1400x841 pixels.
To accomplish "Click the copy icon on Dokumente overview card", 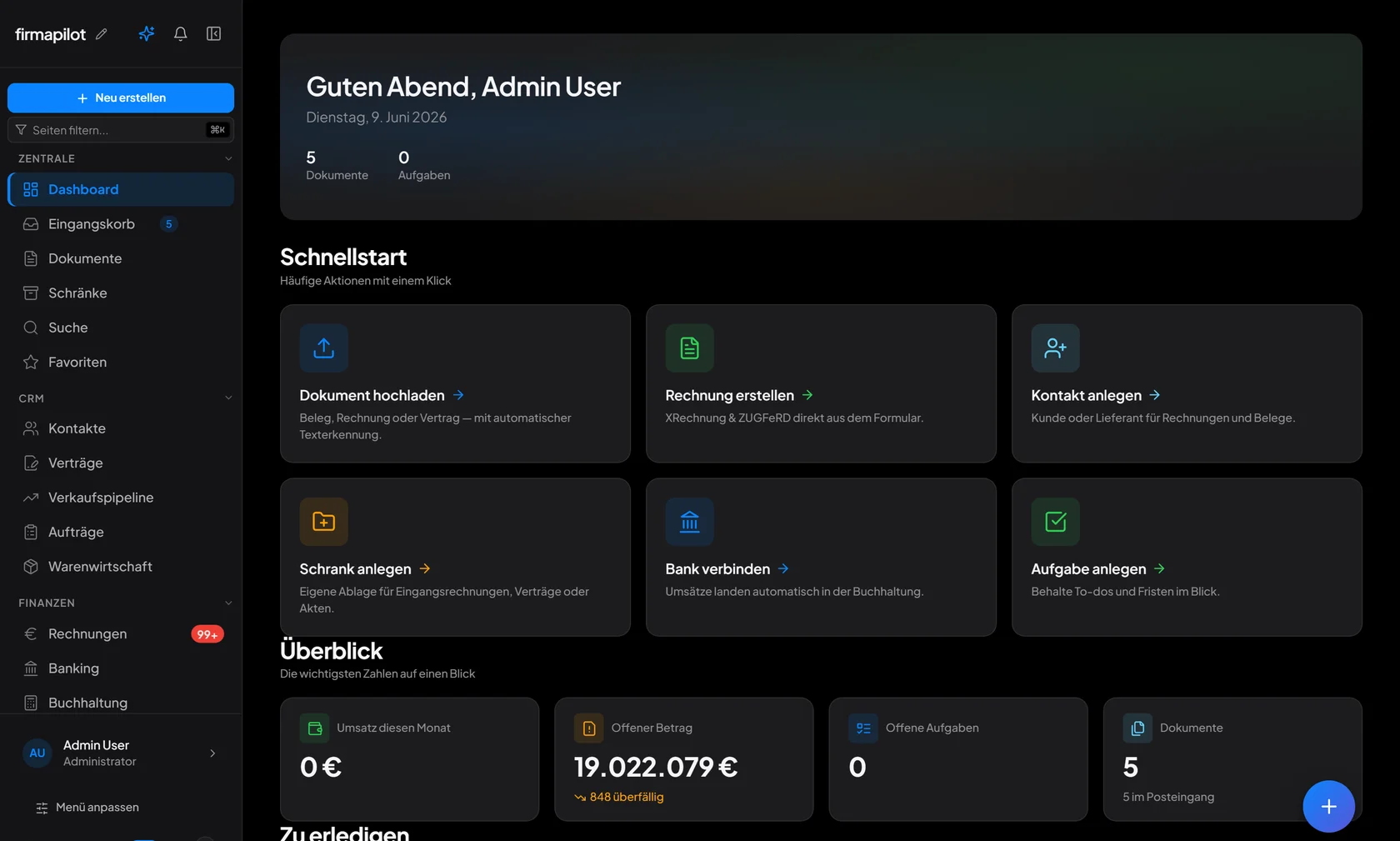I will [x=1137, y=728].
